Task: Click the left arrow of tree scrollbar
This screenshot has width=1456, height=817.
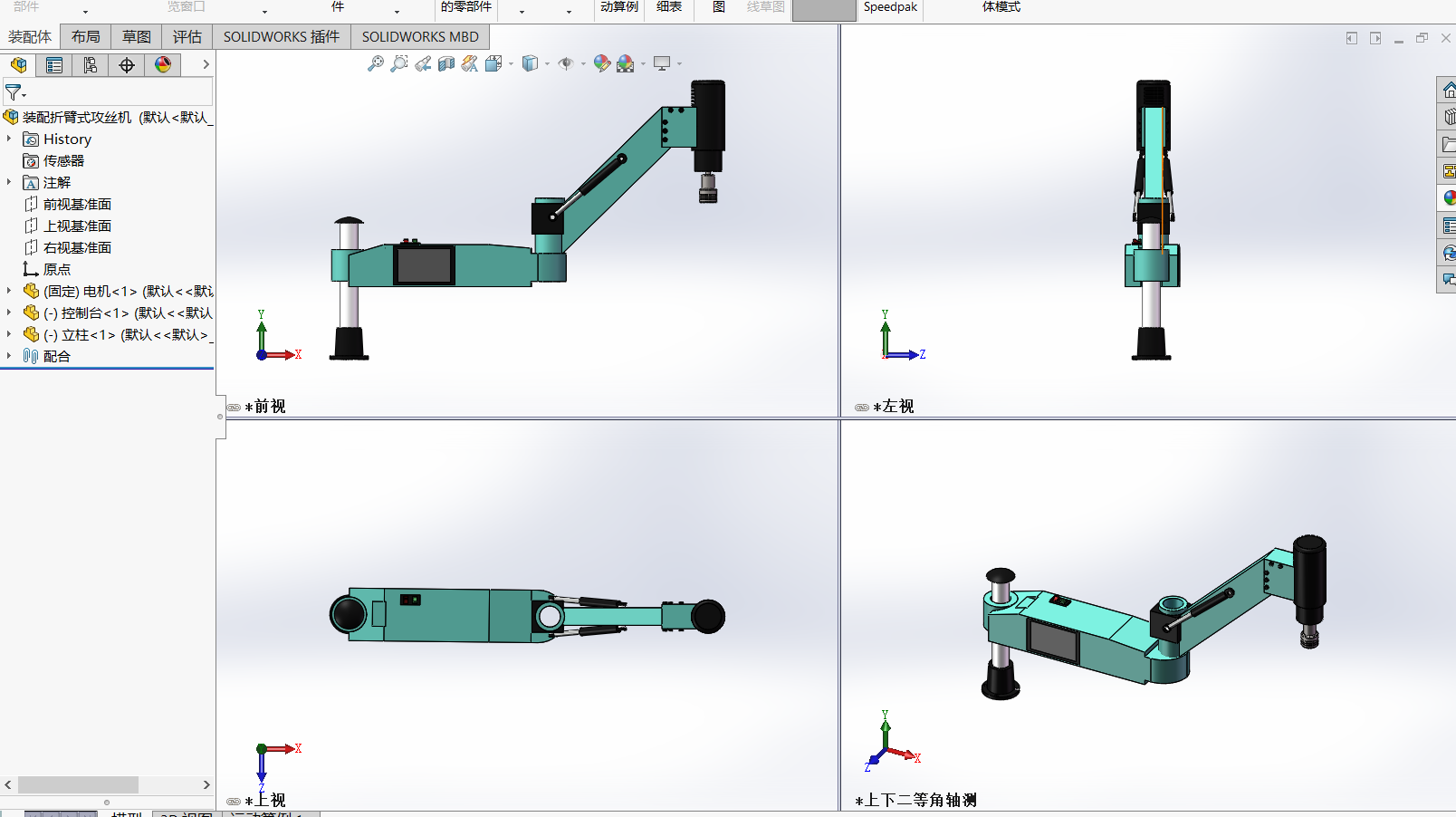Action: click(7, 784)
